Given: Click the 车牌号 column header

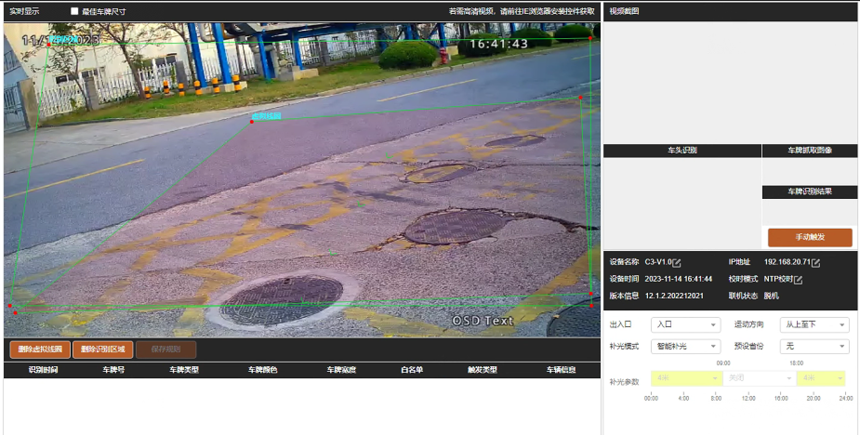Looking at the screenshot, I should tap(113, 370).
